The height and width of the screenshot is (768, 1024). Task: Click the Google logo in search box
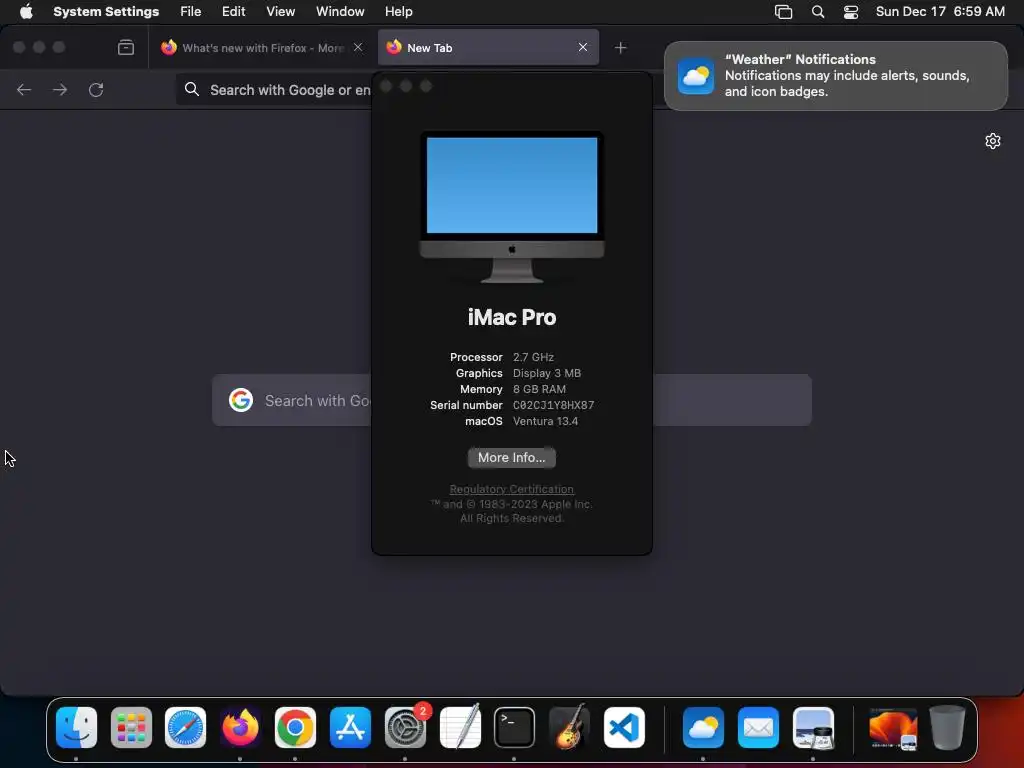[241, 400]
